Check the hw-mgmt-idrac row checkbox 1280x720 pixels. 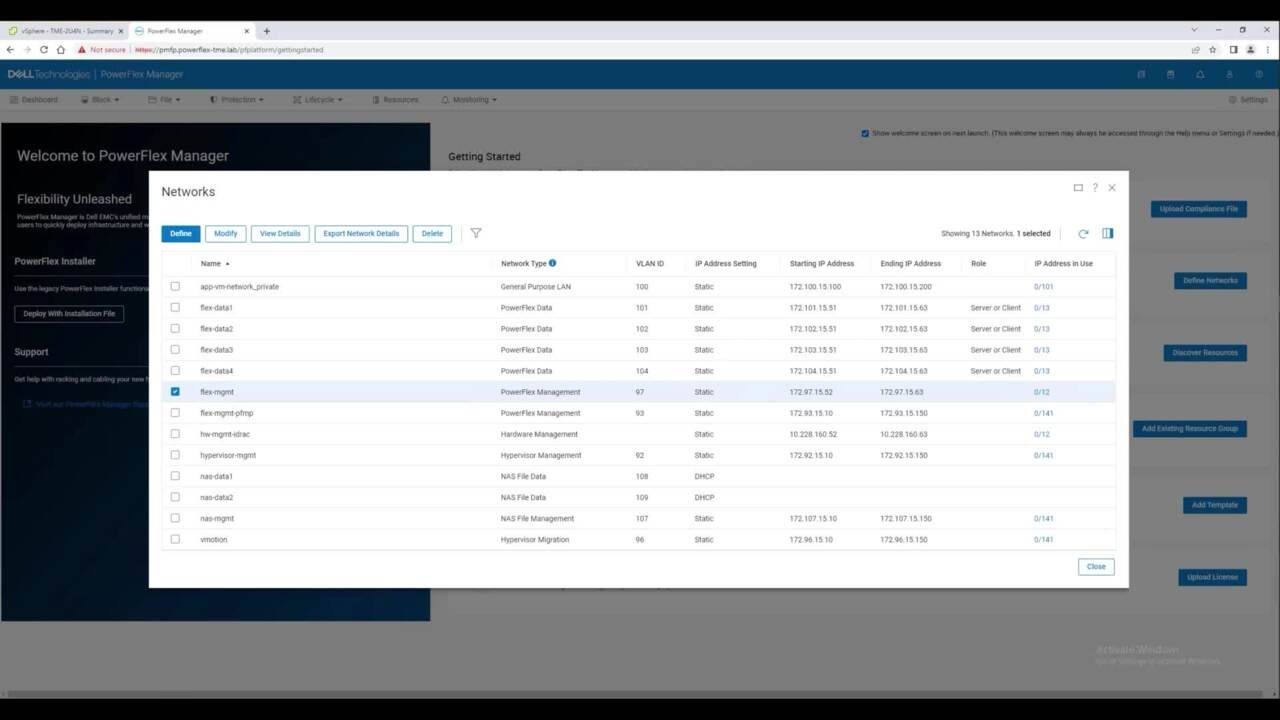pos(175,434)
